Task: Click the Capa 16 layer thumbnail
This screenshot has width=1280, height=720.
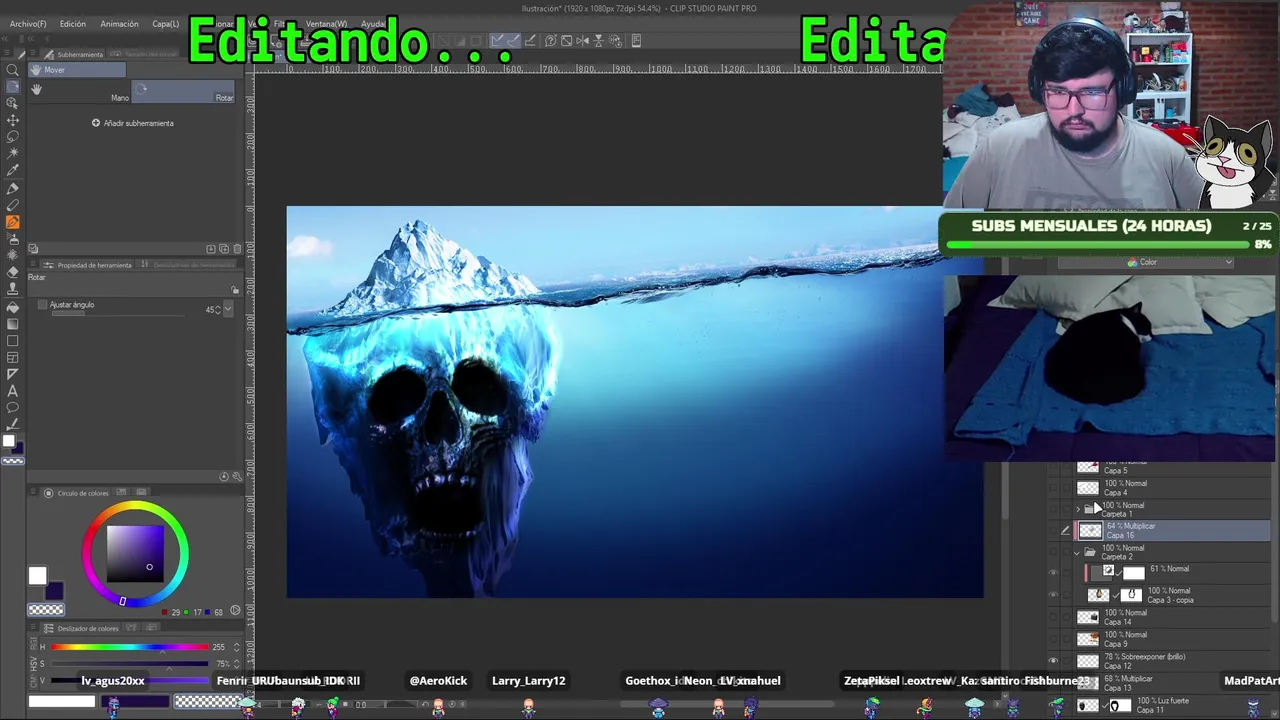Action: (1090, 531)
